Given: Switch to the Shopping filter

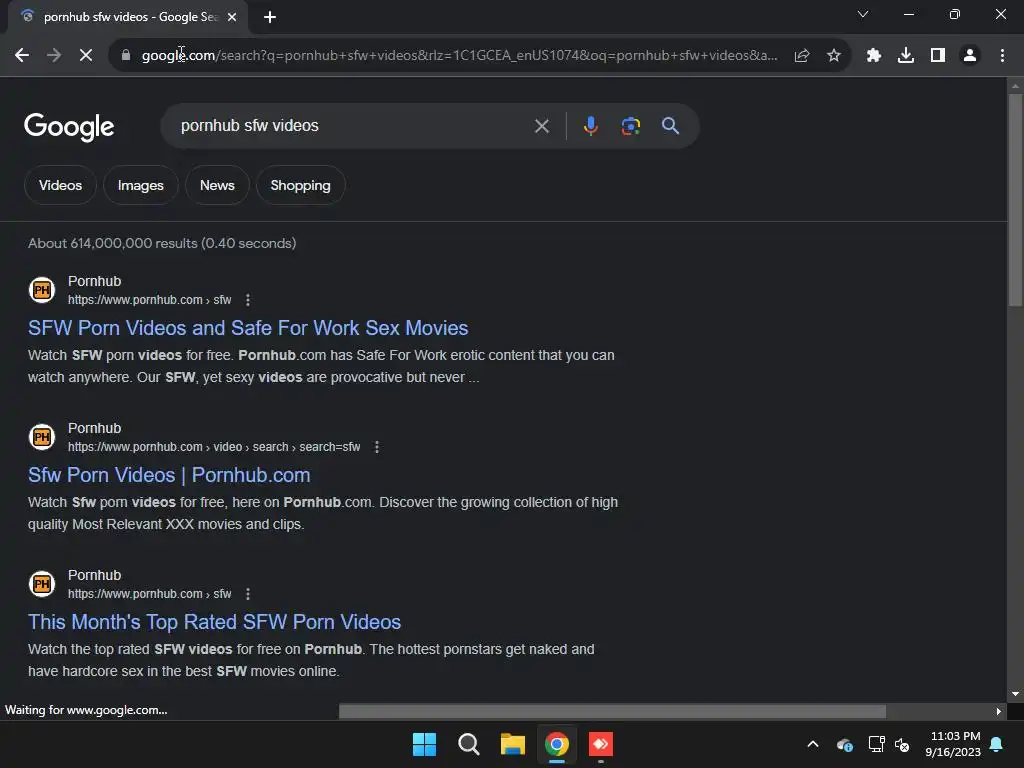Looking at the screenshot, I should (x=300, y=185).
